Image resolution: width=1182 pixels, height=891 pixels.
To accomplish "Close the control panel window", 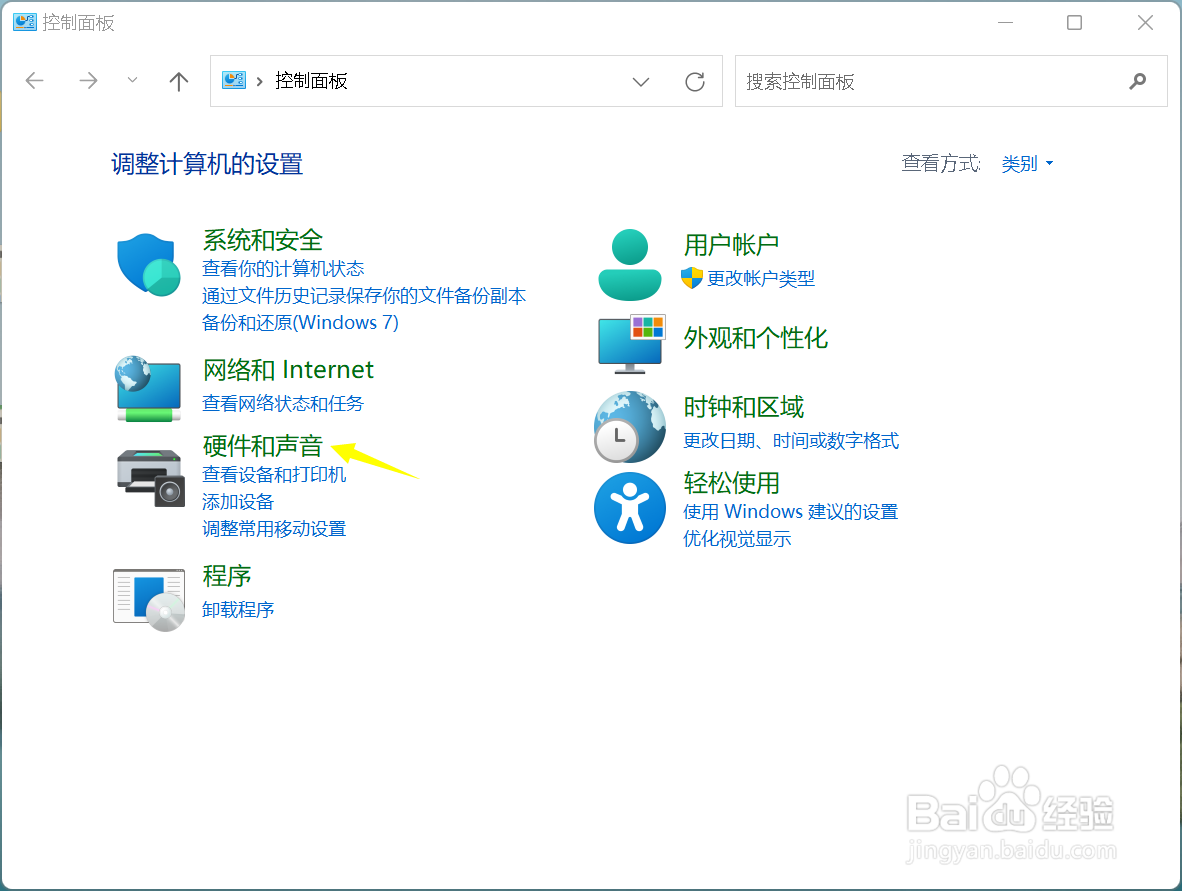I will coord(1145,23).
